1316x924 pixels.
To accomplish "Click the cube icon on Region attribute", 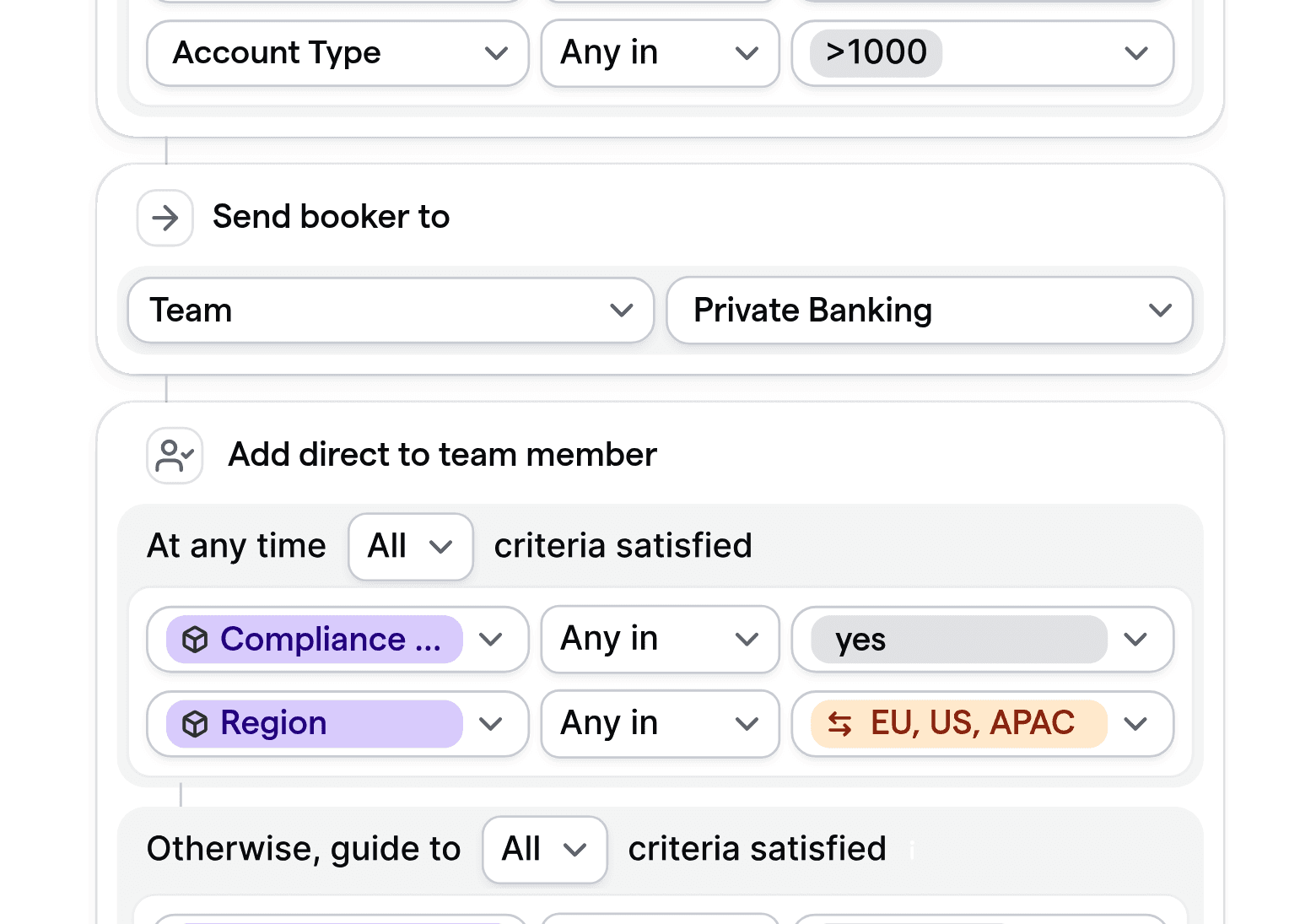I will coord(196,723).
